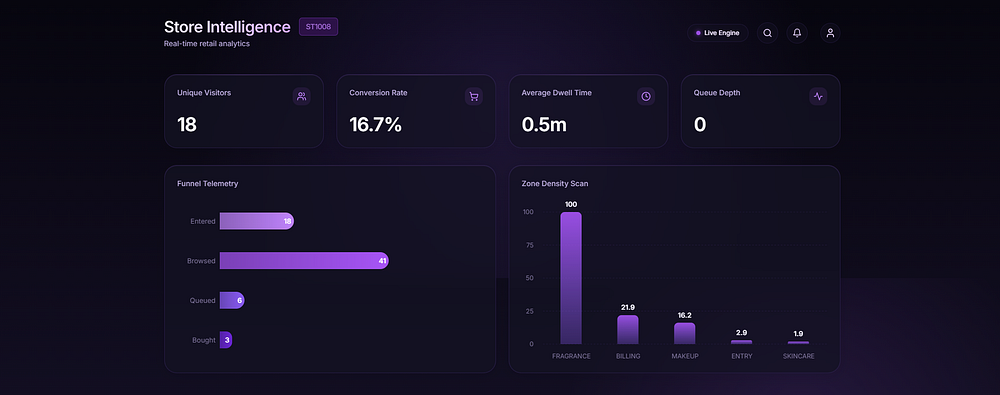1000x395 pixels.
Task: Click the BILLING bar in Zone Density
Action: pos(628,330)
